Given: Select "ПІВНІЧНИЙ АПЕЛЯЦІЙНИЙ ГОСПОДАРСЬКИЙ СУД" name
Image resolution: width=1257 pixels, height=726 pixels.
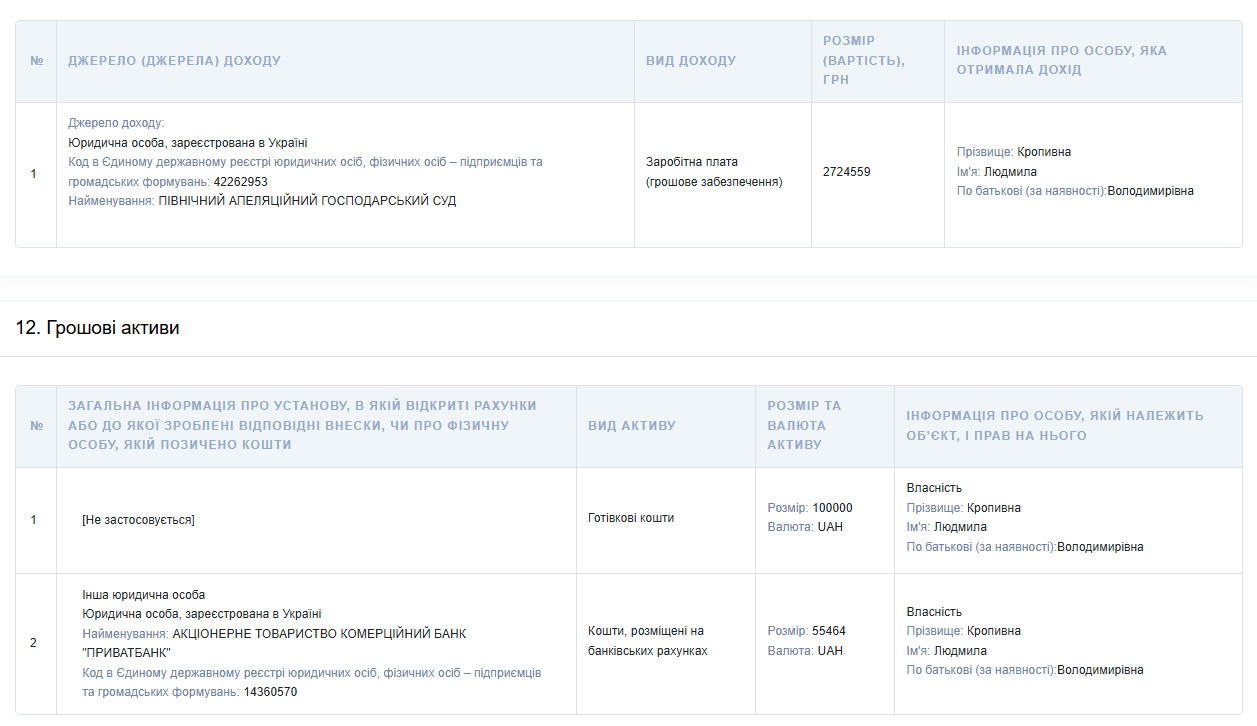Looking at the screenshot, I should click(307, 201).
